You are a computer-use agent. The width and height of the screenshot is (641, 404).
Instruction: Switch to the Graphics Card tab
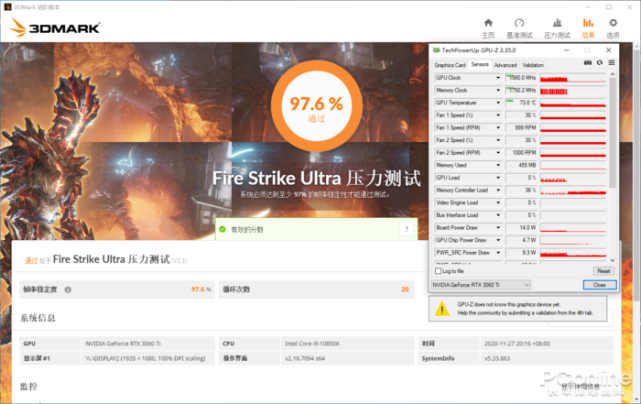pyautogui.click(x=450, y=65)
